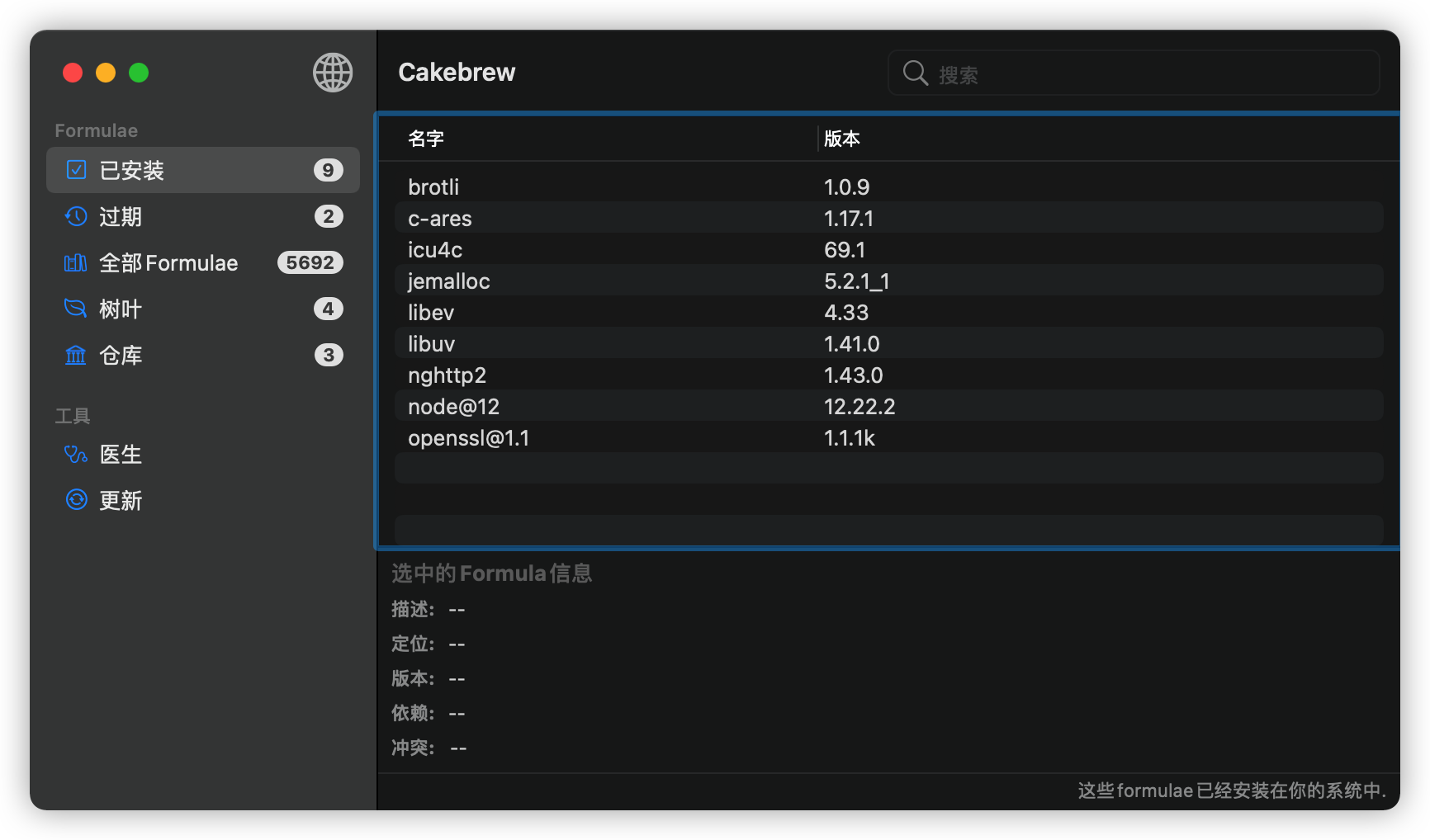Click version 12.22.2 cell
The image size is (1430, 840).
click(859, 407)
